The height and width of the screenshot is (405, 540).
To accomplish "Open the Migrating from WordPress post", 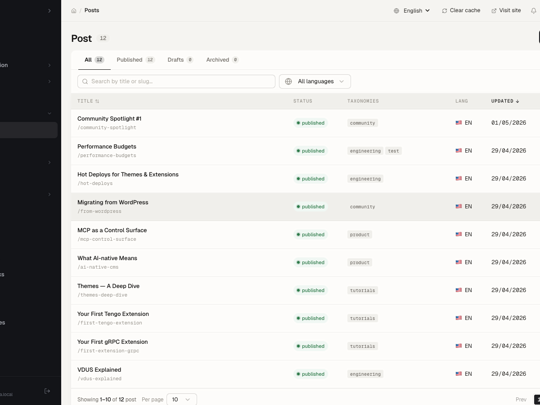I will [x=113, y=202].
